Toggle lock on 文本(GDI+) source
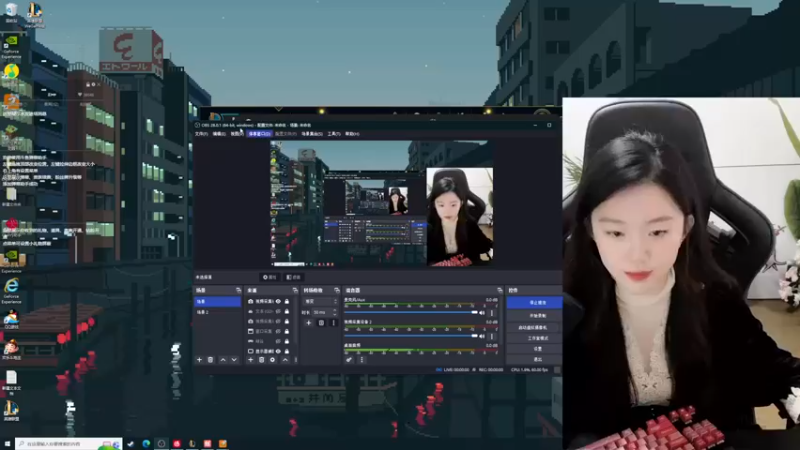Image resolution: width=800 pixels, height=450 pixels. click(287, 311)
